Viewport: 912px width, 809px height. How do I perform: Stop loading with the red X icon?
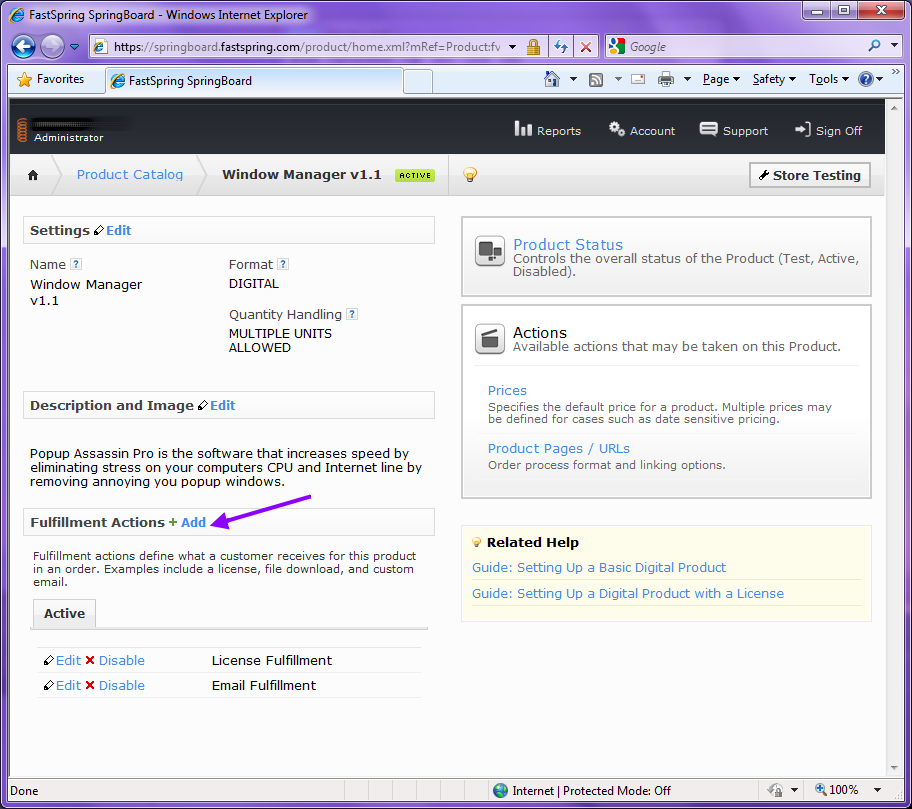coord(586,47)
